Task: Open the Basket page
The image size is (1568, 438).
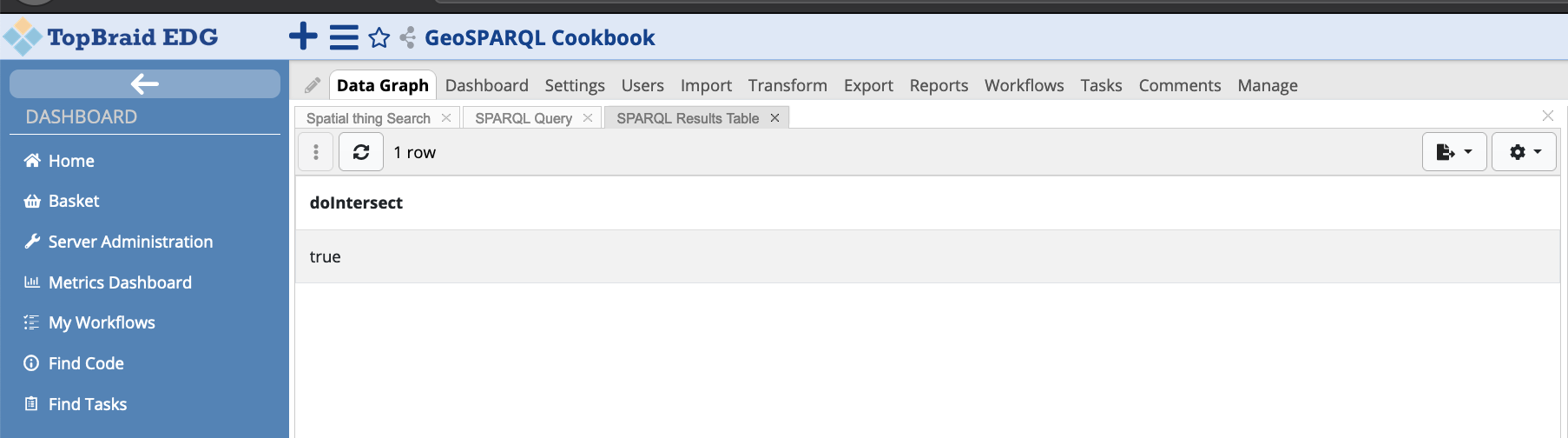Action: 74,201
